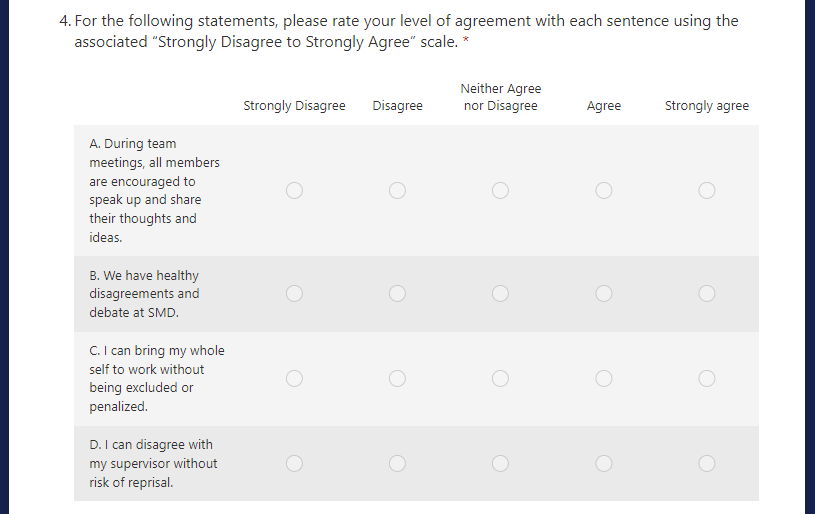Choose Agree for whole self statement C
Image resolution: width=815 pixels, height=514 pixels.
coord(603,378)
